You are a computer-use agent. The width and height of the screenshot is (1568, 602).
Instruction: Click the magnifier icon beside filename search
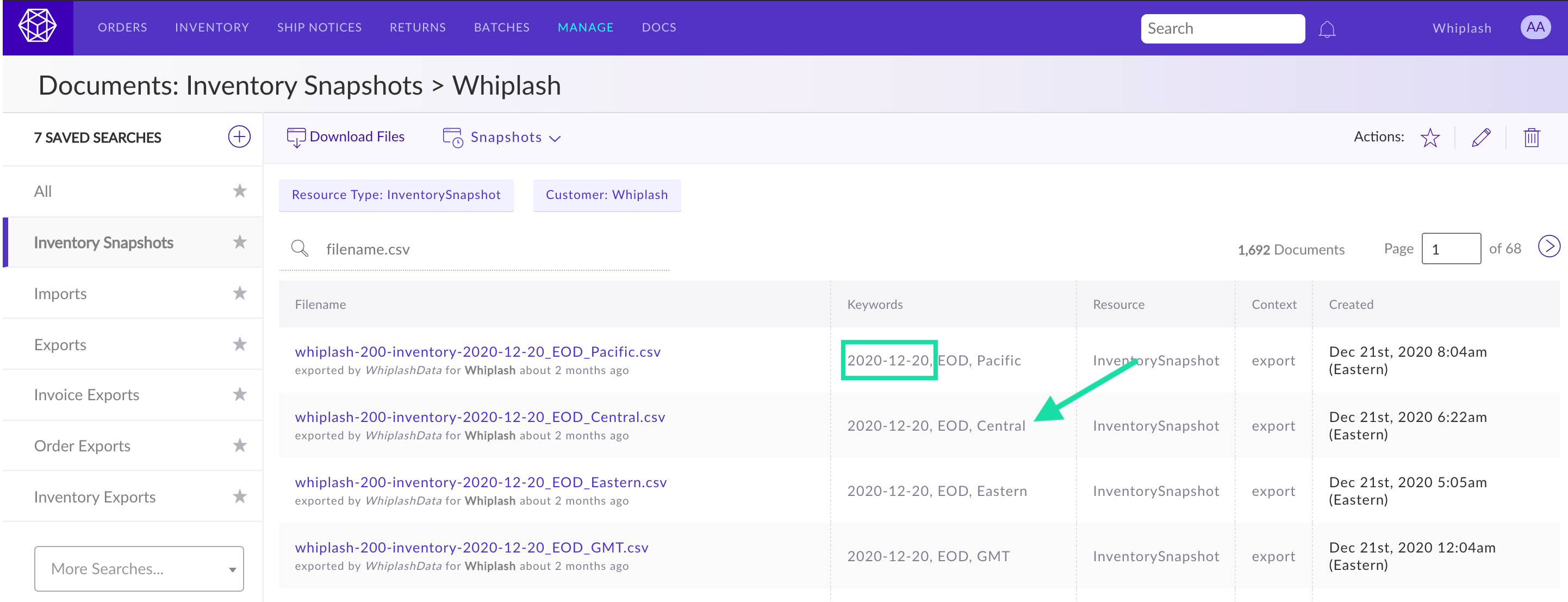[300, 249]
